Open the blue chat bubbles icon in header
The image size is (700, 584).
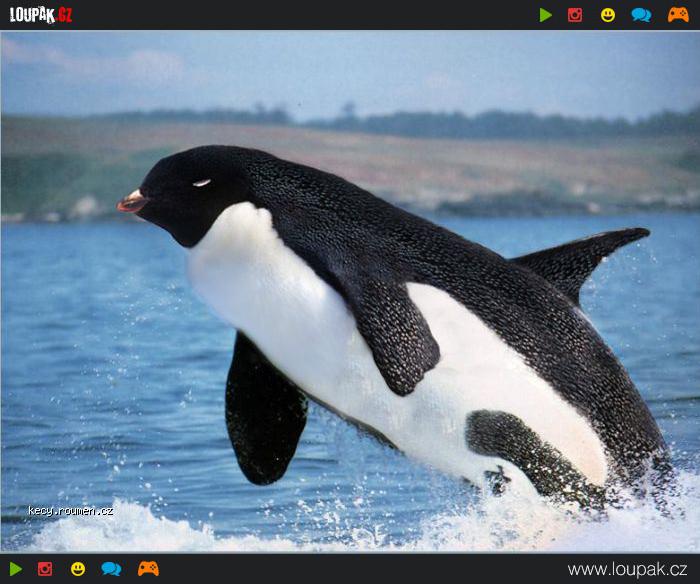[641, 15]
